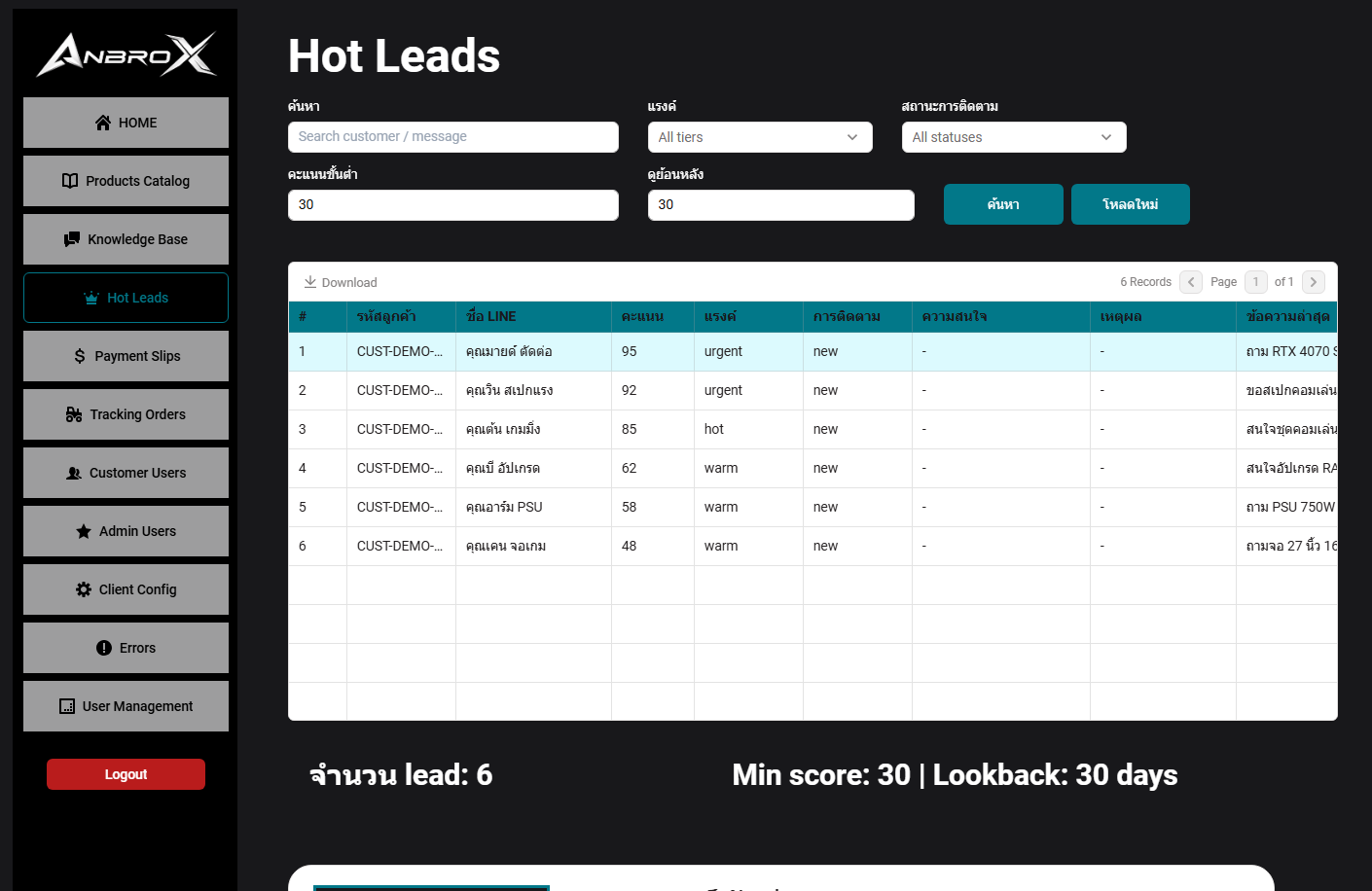Open Client Config page
Viewport: 1372px width, 891px height.
(126, 589)
